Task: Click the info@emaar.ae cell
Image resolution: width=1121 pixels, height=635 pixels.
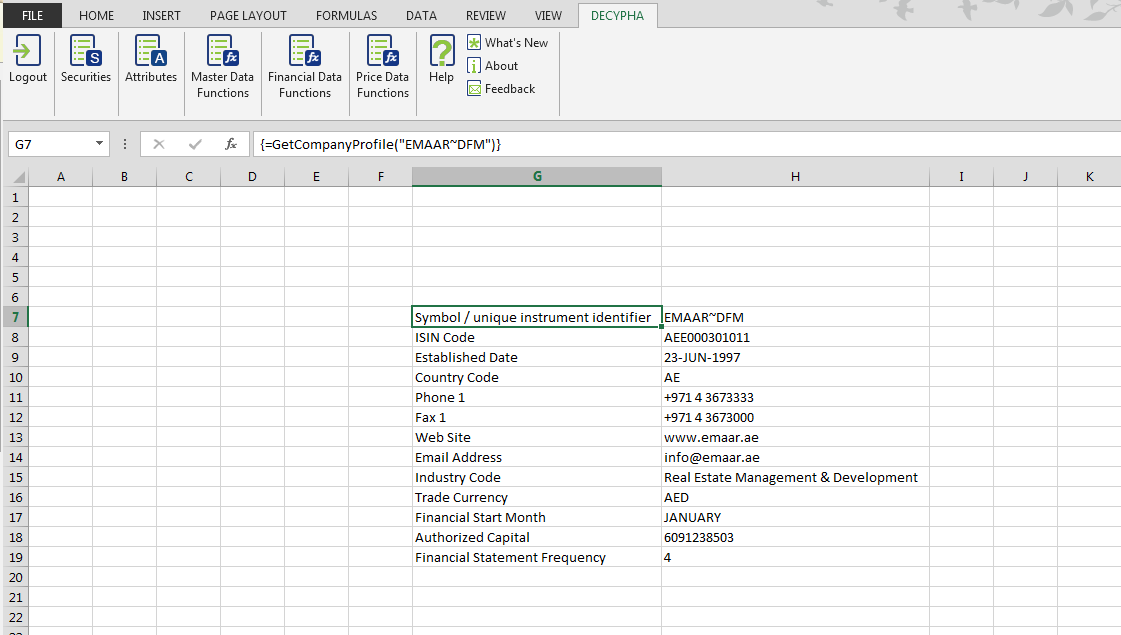Action: pyautogui.click(x=795, y=458)
